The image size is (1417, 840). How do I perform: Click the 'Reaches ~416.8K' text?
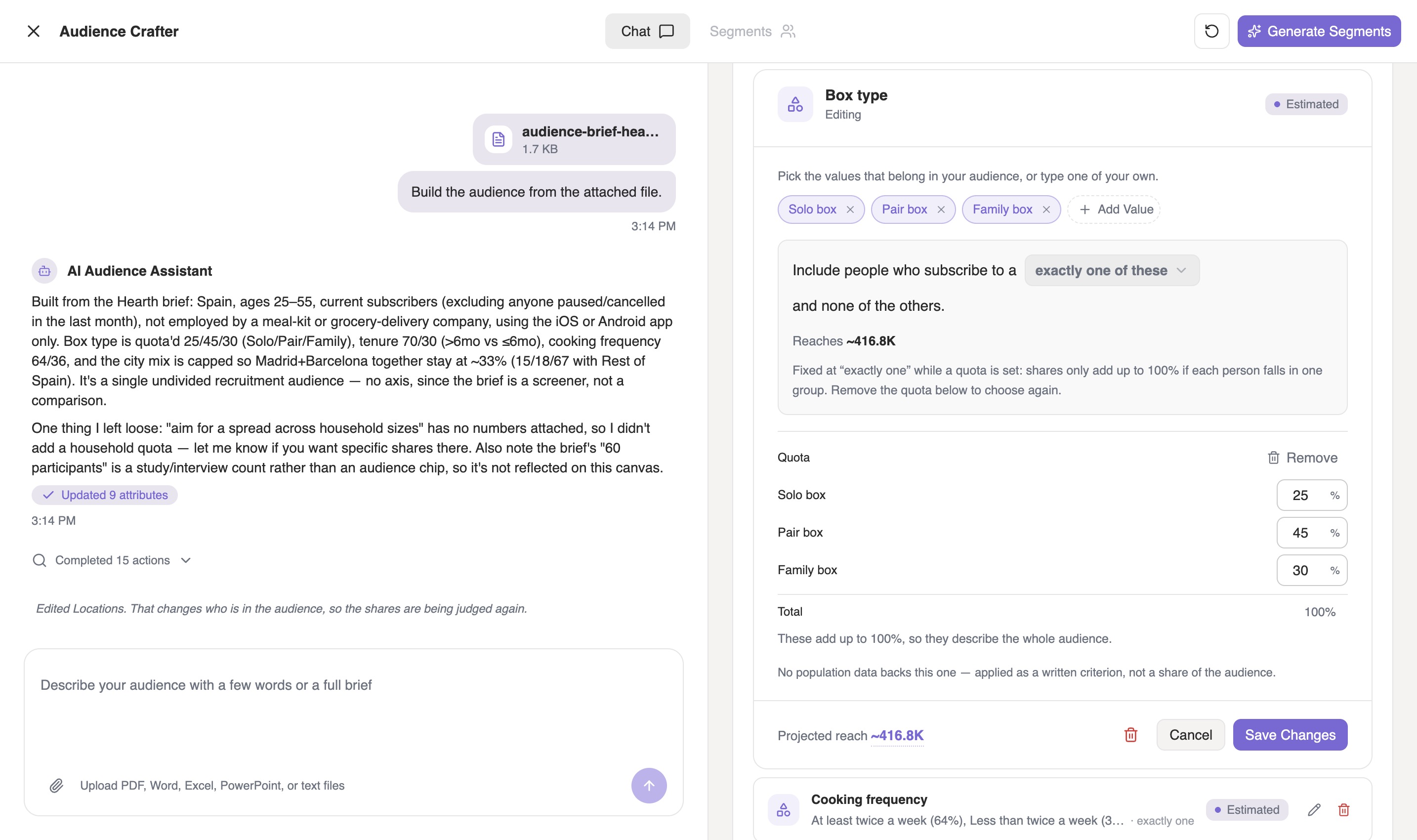tap(844, 341)
